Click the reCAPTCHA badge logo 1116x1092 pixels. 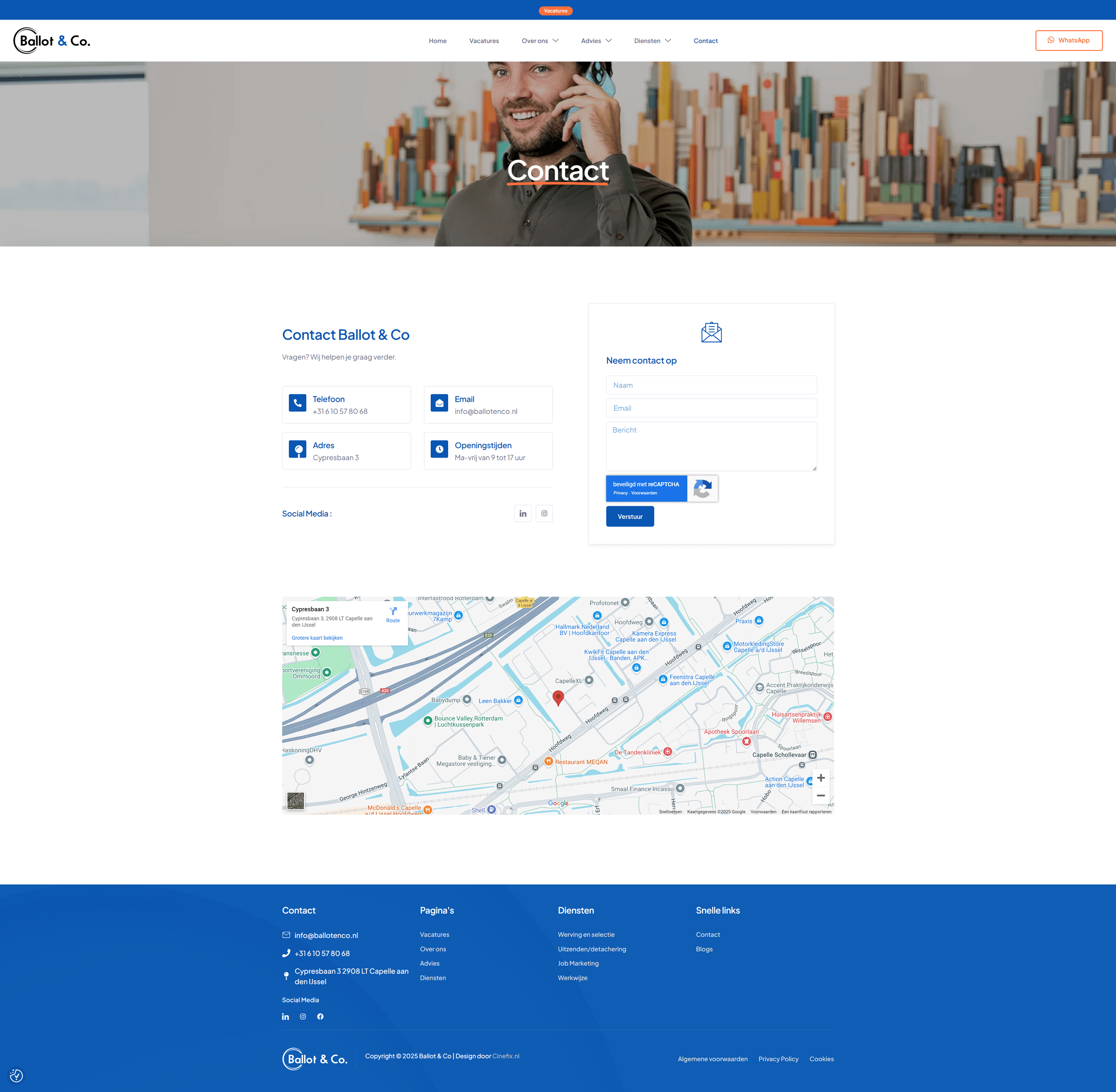click(x=702, y=489)
